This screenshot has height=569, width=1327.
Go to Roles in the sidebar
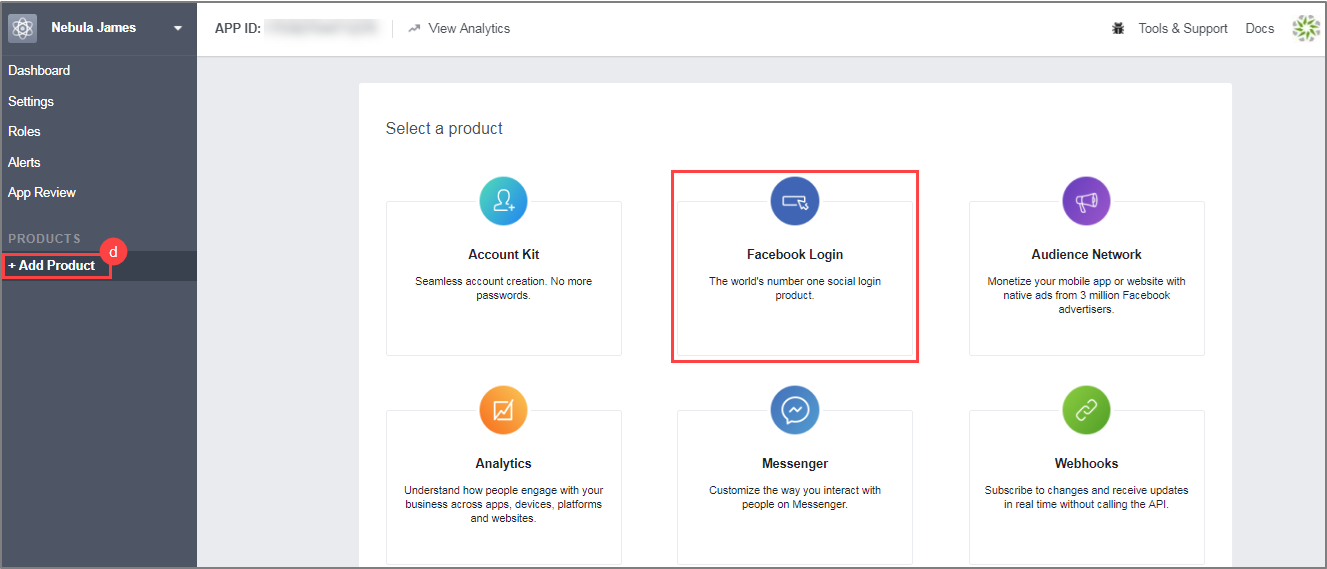24,131
